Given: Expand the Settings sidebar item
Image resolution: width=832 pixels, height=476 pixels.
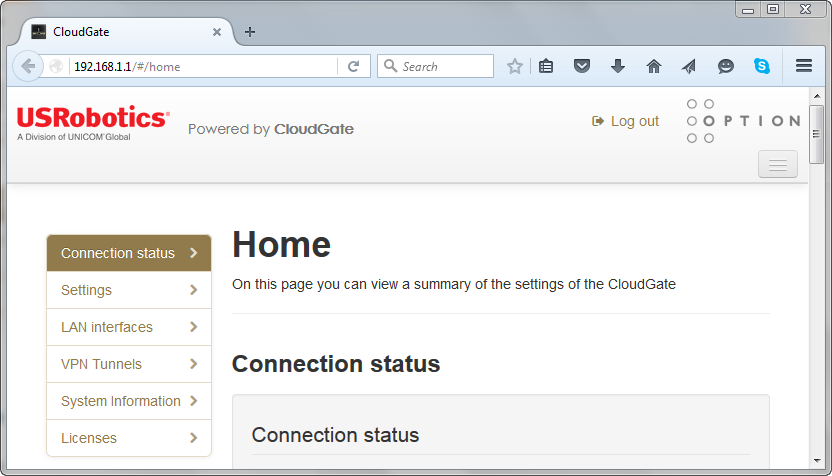Looking at the screenshot, I should pos(129,290).
